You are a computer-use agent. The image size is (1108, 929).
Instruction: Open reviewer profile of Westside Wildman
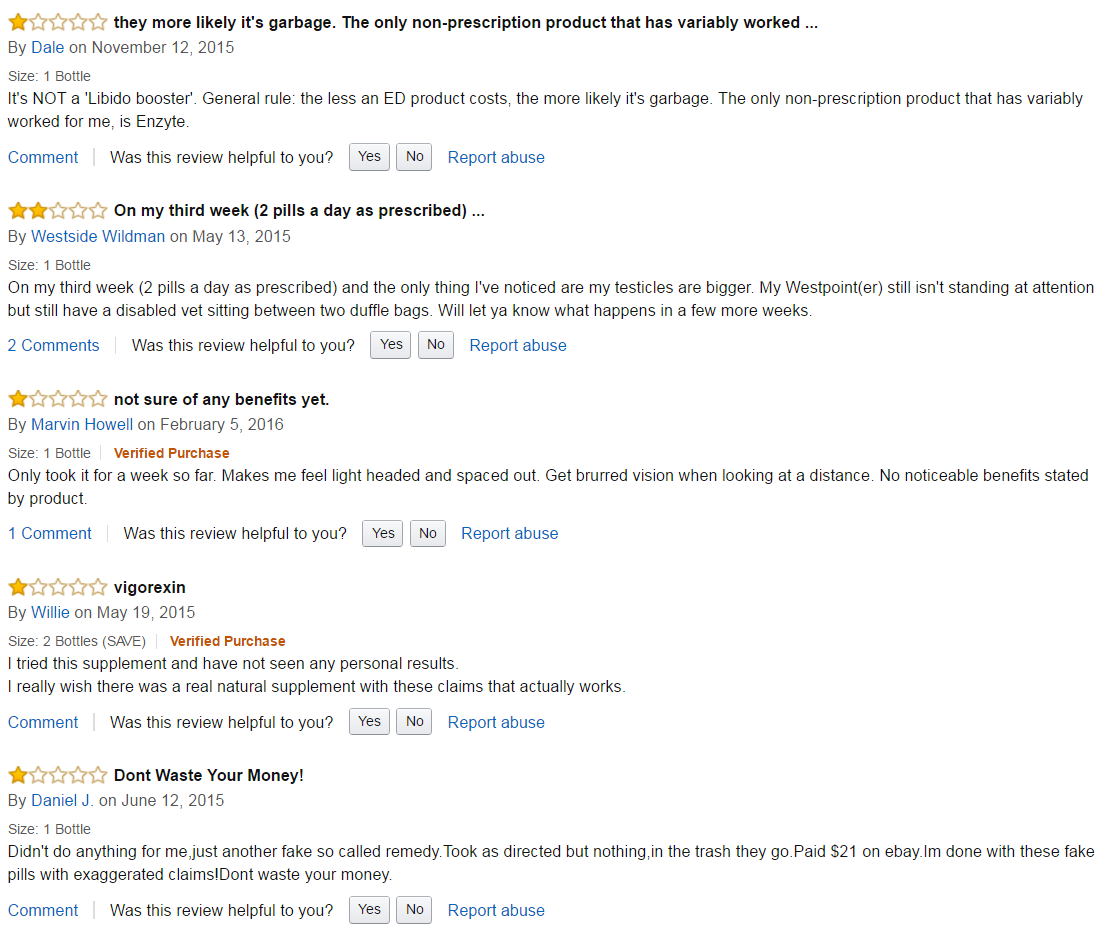tap(97, 236)
